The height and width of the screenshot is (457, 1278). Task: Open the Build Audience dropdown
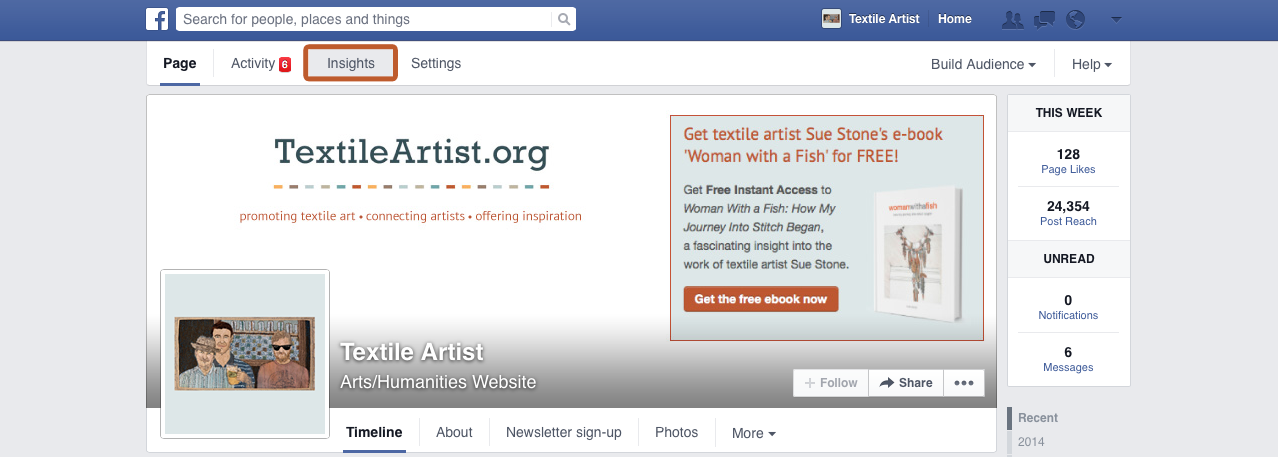click(983, 64)
